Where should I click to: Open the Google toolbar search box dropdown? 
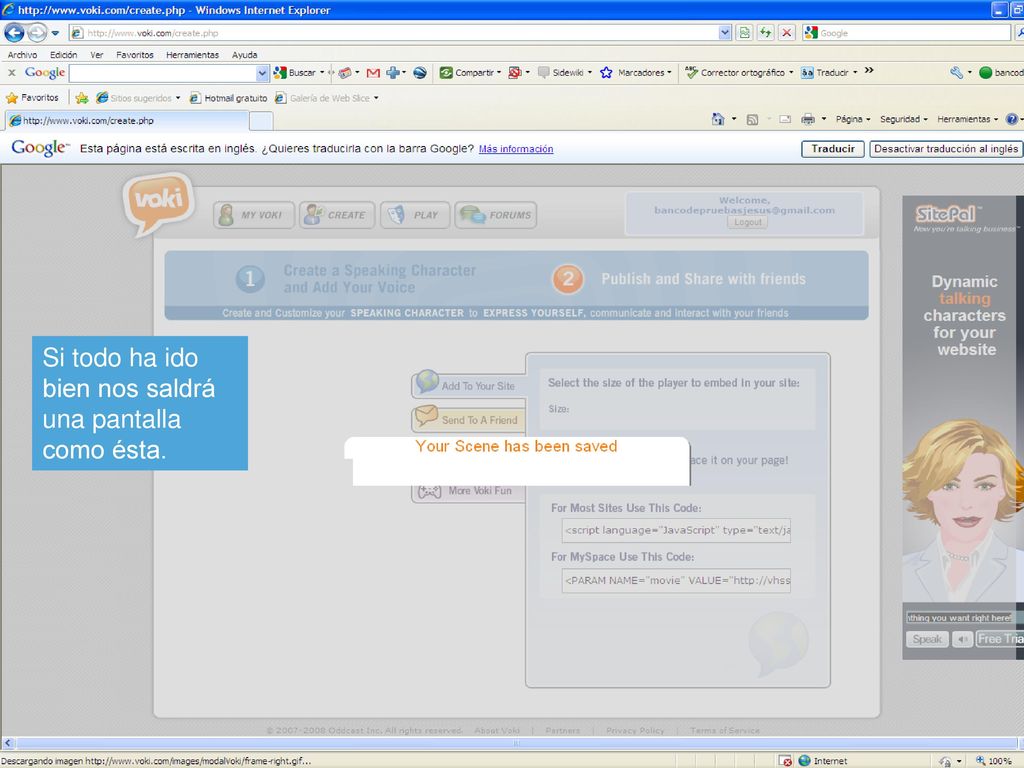tap(262, 73)
